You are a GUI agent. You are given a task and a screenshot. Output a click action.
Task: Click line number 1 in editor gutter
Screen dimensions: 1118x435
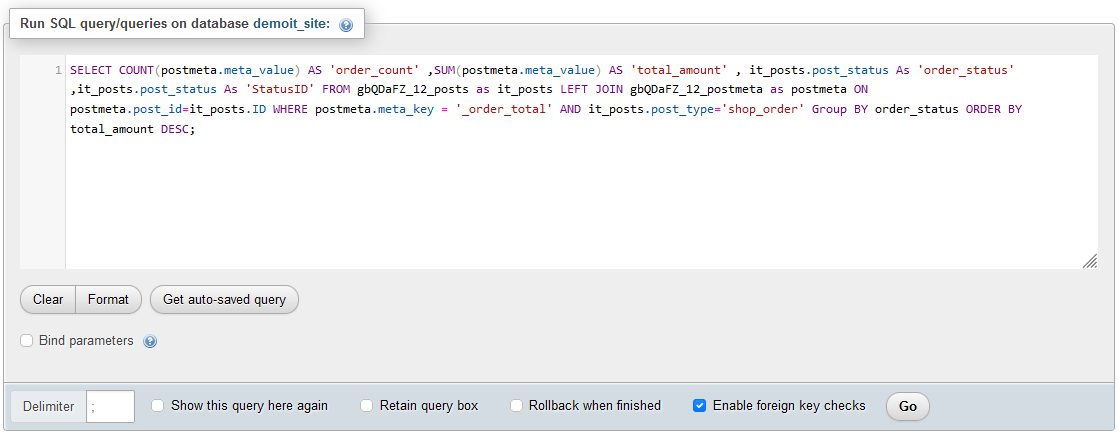tap(58, 71)
